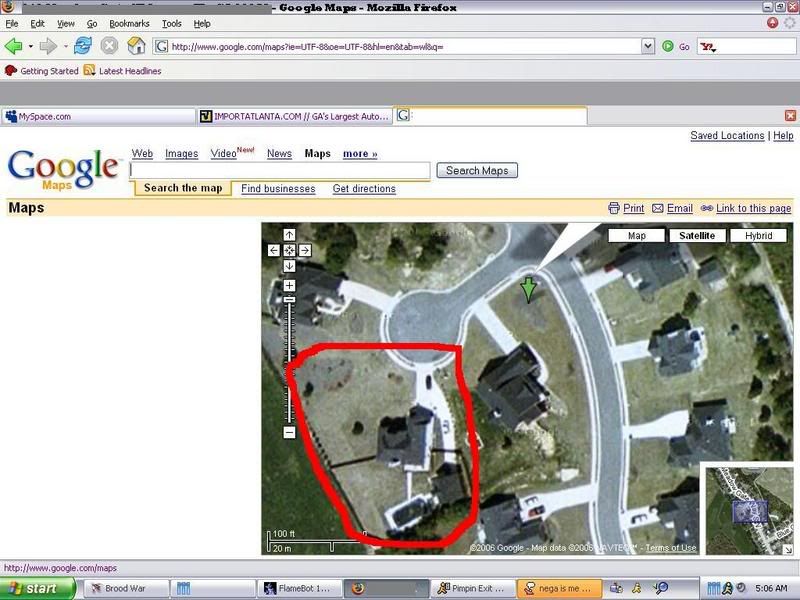Open the Get directions link
Viewport: 800px width, 600px height.
[364, 189]
